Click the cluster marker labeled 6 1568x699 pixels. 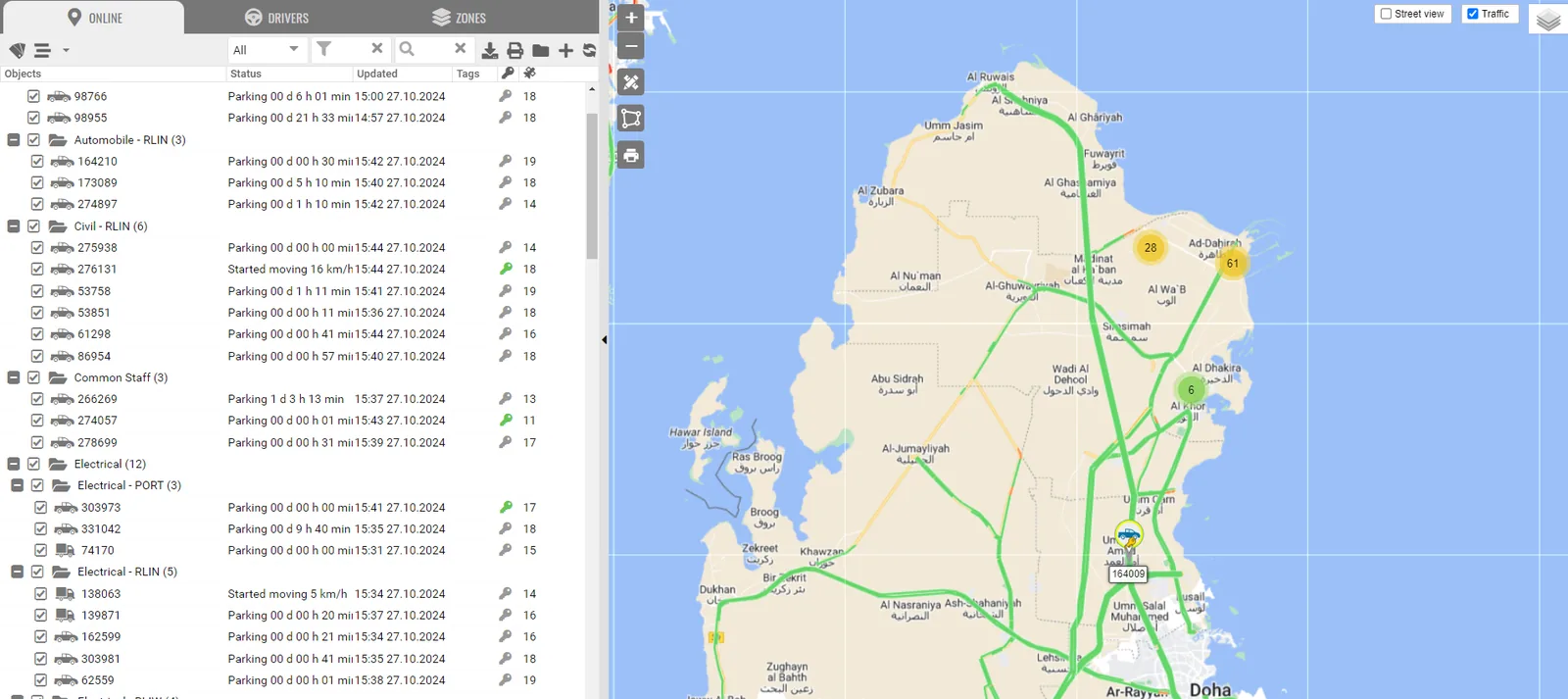(1191, 390)
